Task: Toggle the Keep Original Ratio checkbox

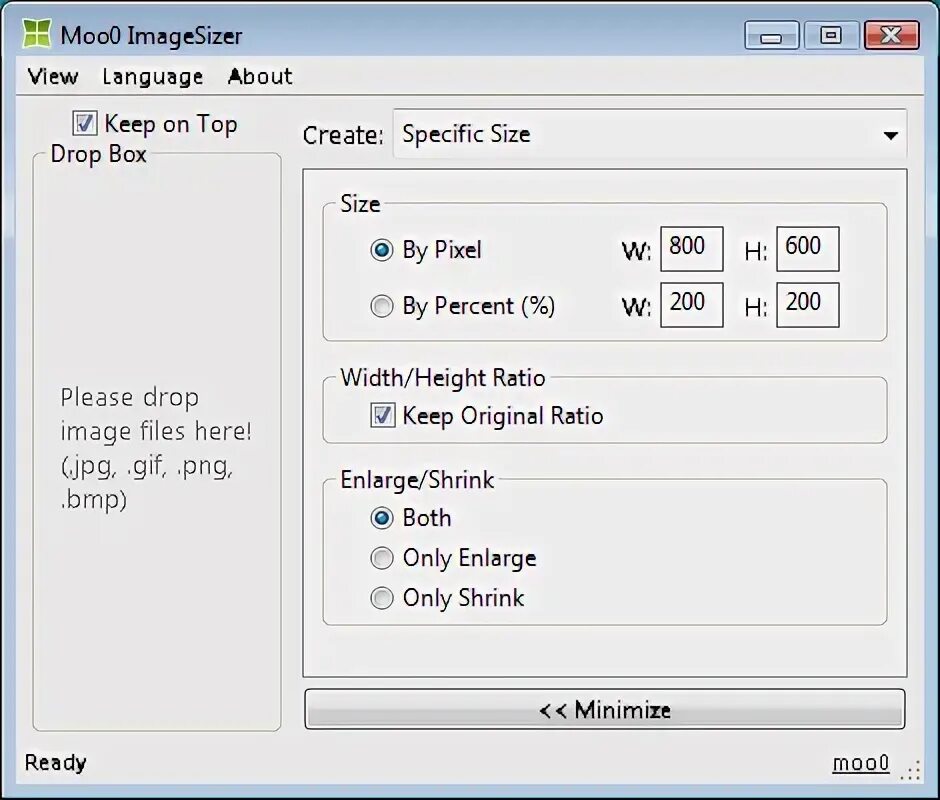Action: (x=382, y=415)
